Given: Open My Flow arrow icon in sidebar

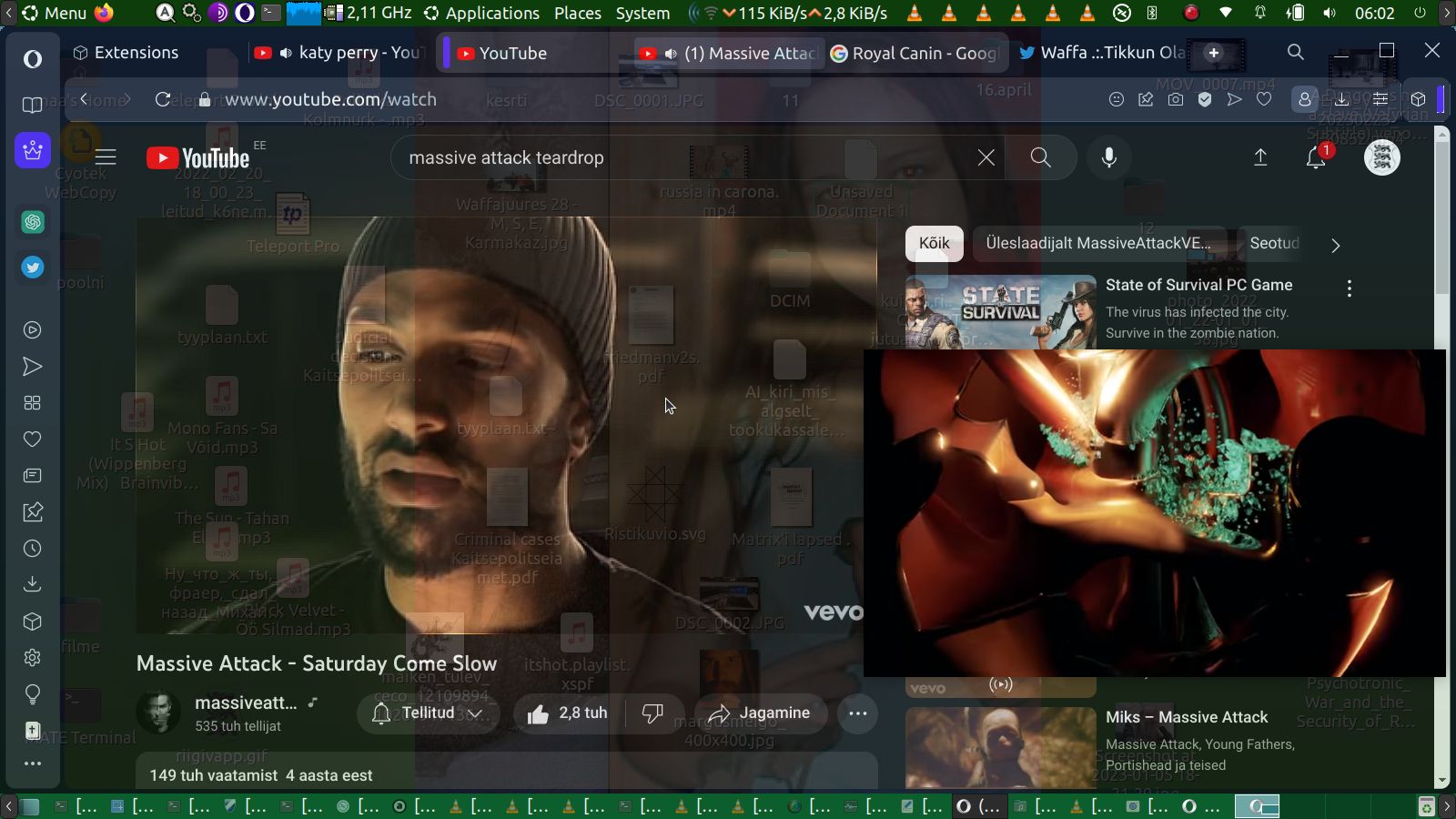Looking at the screenshot, I should [33, 367].
